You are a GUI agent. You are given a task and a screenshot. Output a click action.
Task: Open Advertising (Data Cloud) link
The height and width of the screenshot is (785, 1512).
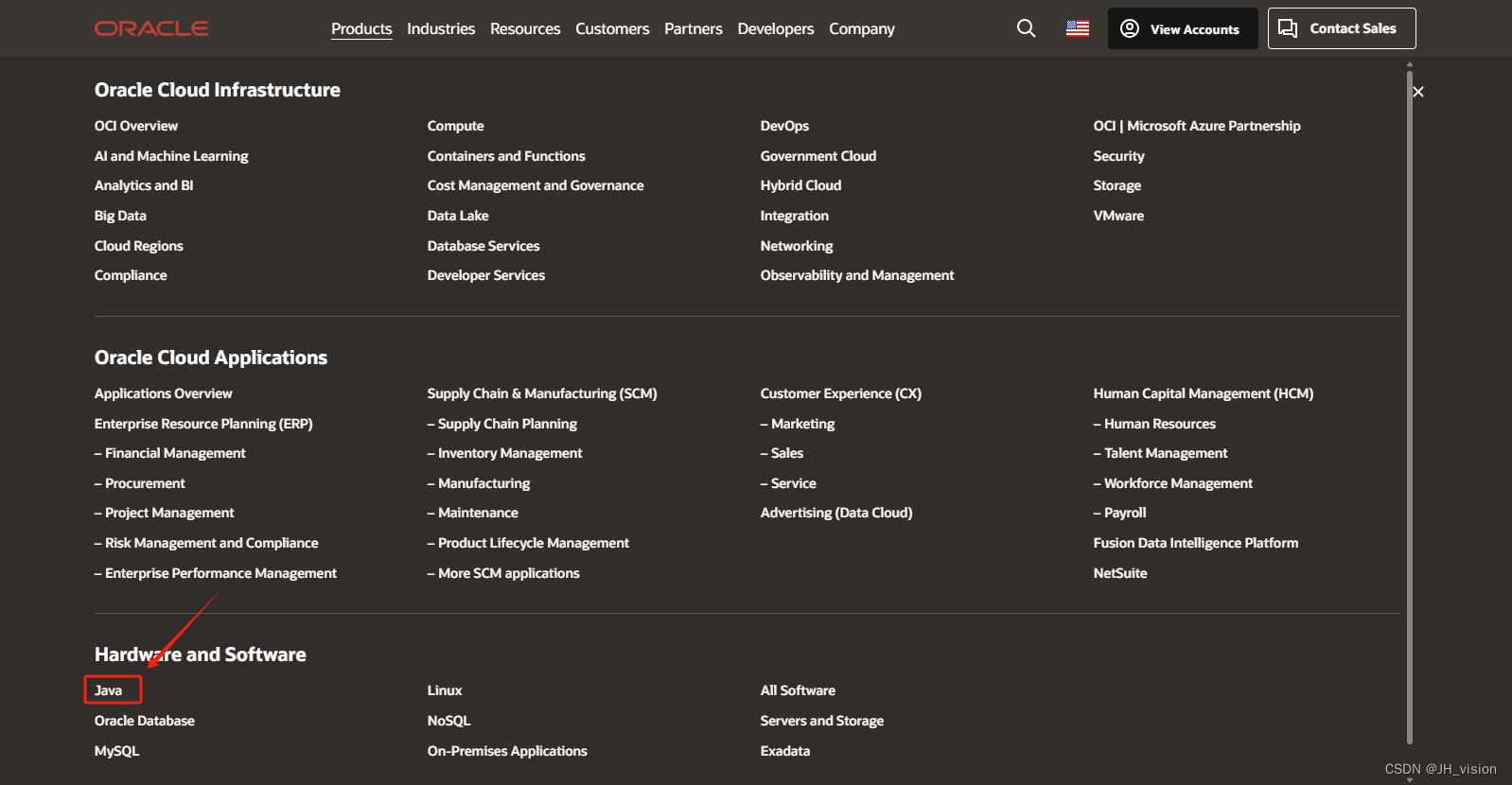tap(836, 513)
